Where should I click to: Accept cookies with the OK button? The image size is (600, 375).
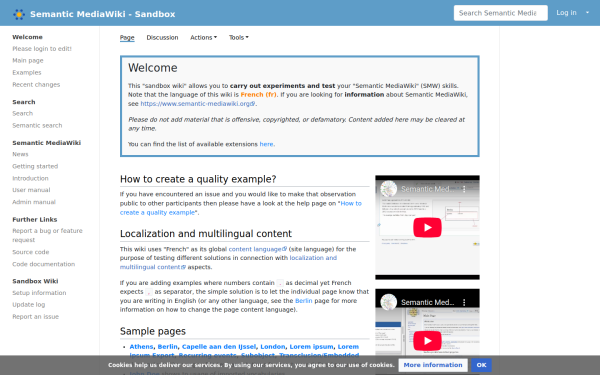click(481, 365)
